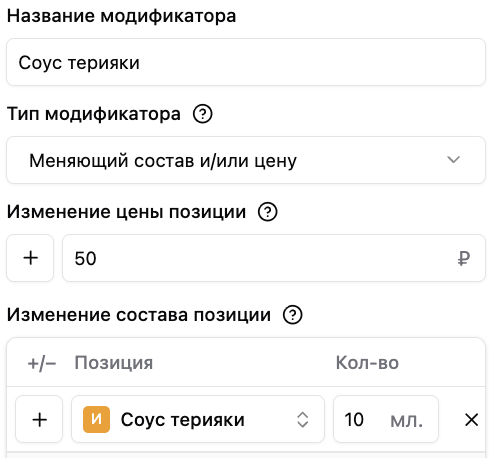Open help for Тип модификатора
Image resolution: width=494 pixels, height=458 pixels.
[202, 114]
